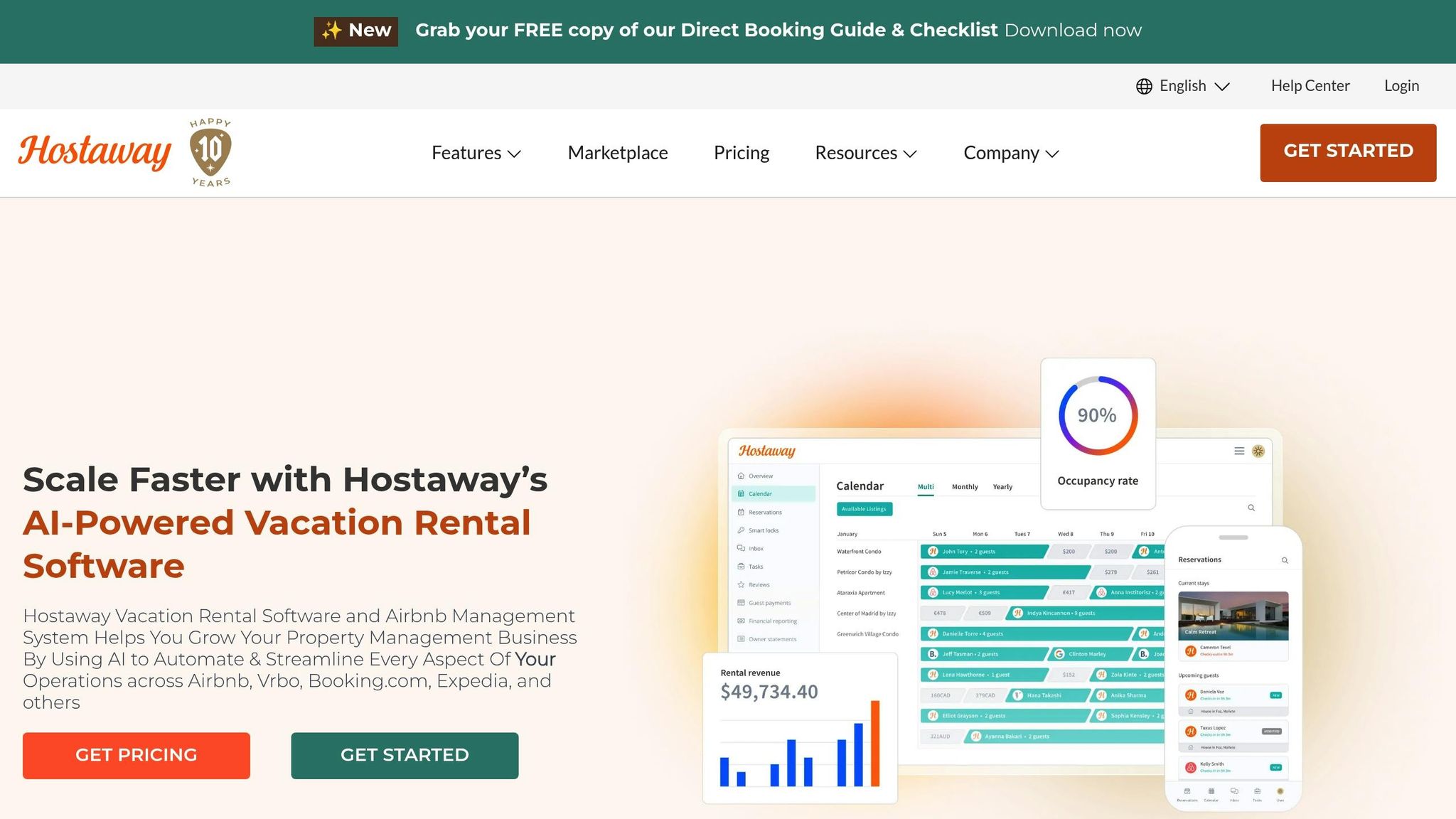Click the globe language icon
Viewport: 1456px width, 819px height.
pos(1144,86)
